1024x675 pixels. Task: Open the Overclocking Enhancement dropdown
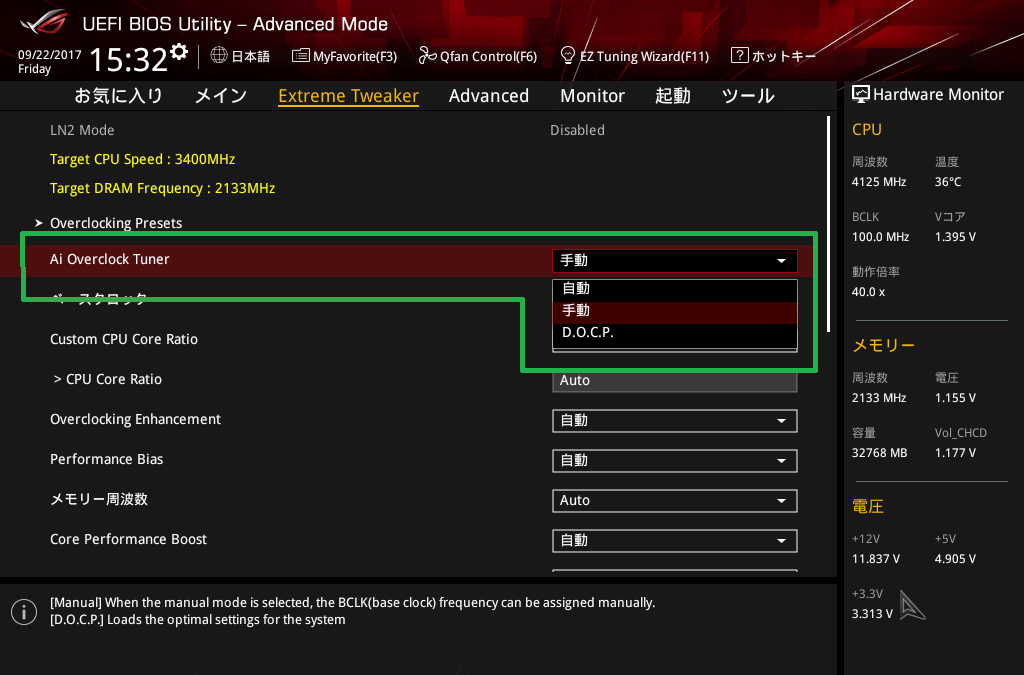pos(675,421)
